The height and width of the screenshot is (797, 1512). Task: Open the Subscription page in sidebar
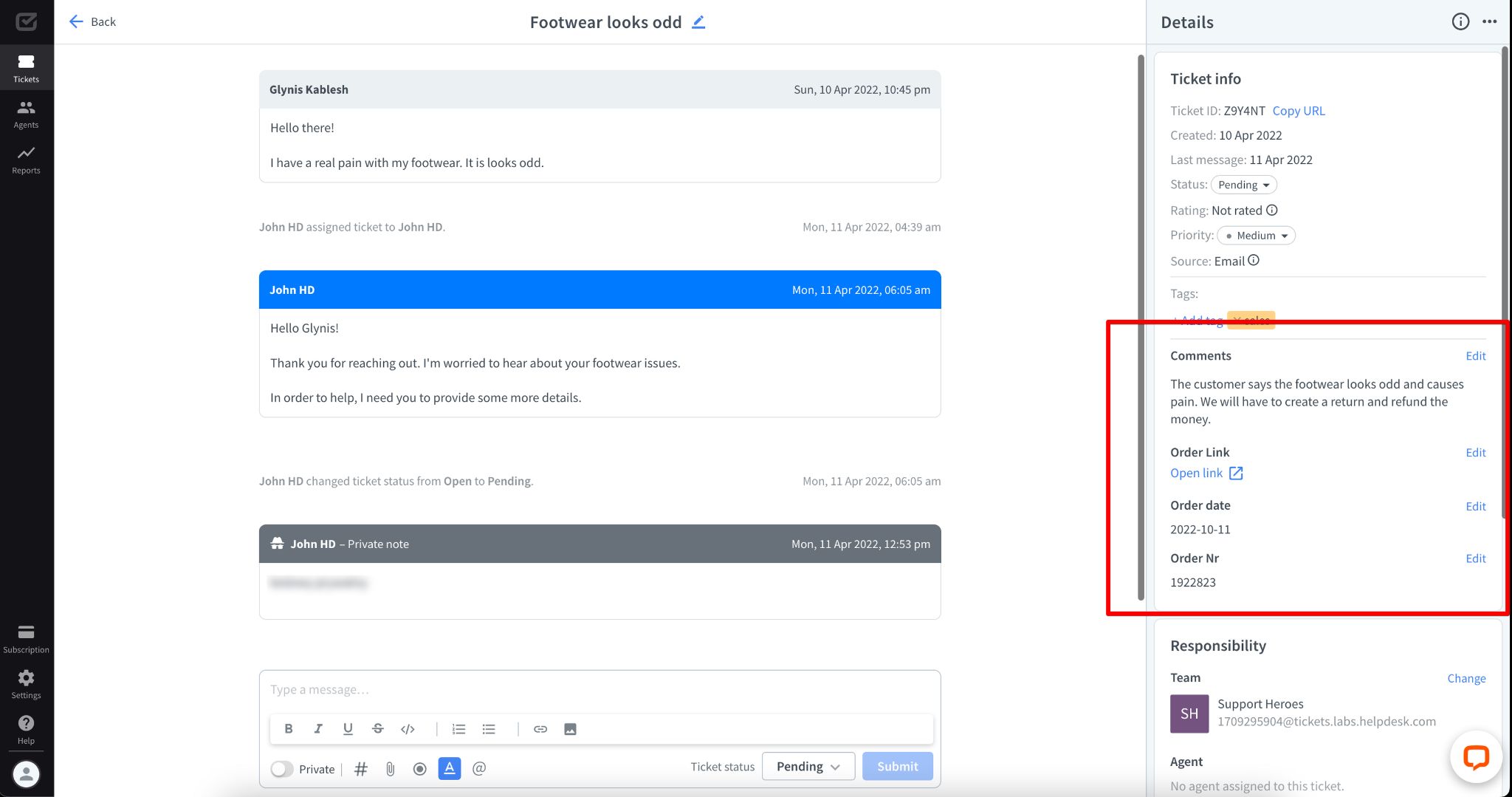pyautogui.click(x=27, y=639)
